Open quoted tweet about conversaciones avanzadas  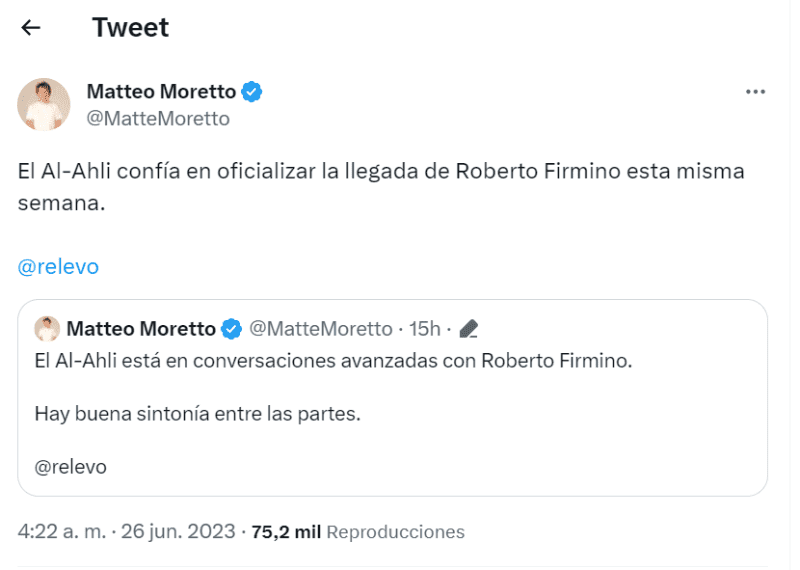pos(333,362)
